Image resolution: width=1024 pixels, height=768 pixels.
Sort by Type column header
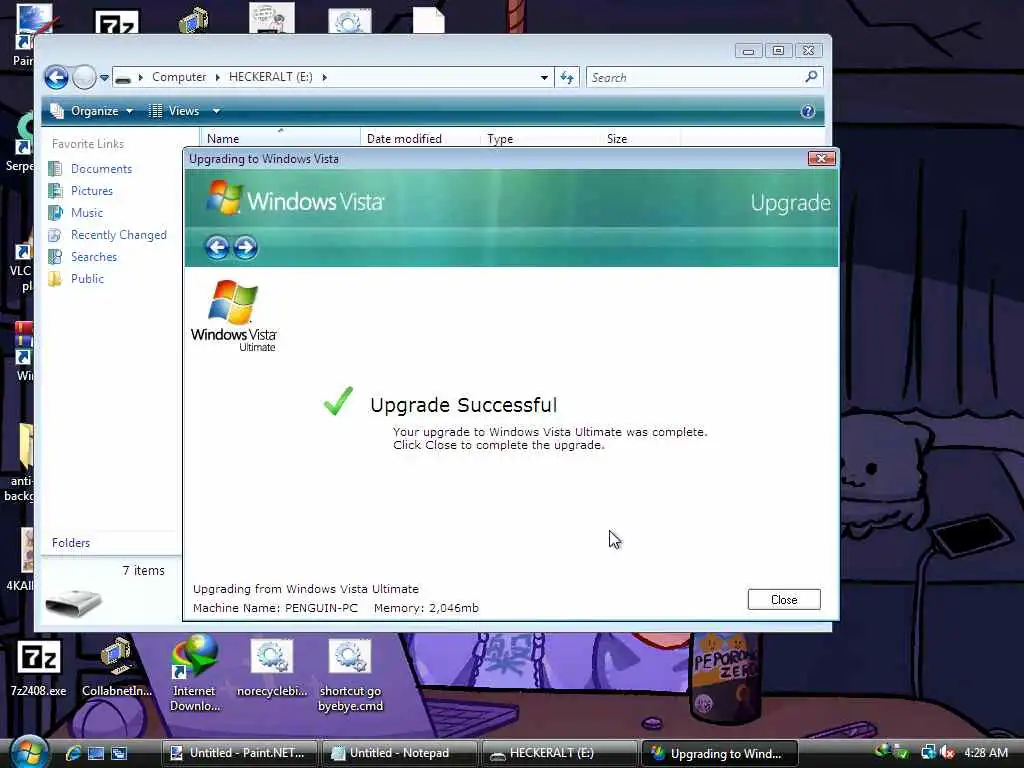[540, 138]
